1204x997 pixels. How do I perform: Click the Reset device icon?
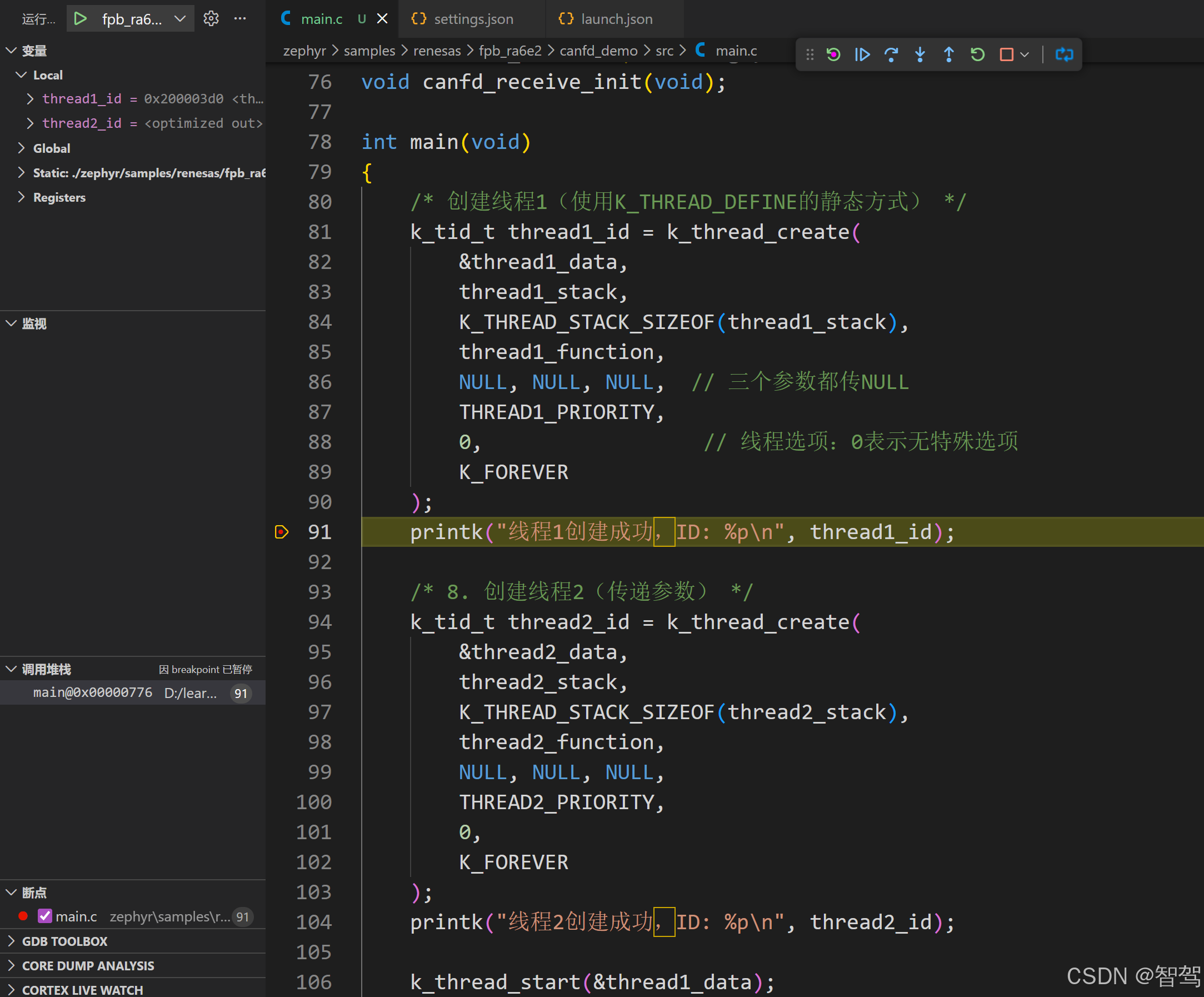[x=833, y=54]
